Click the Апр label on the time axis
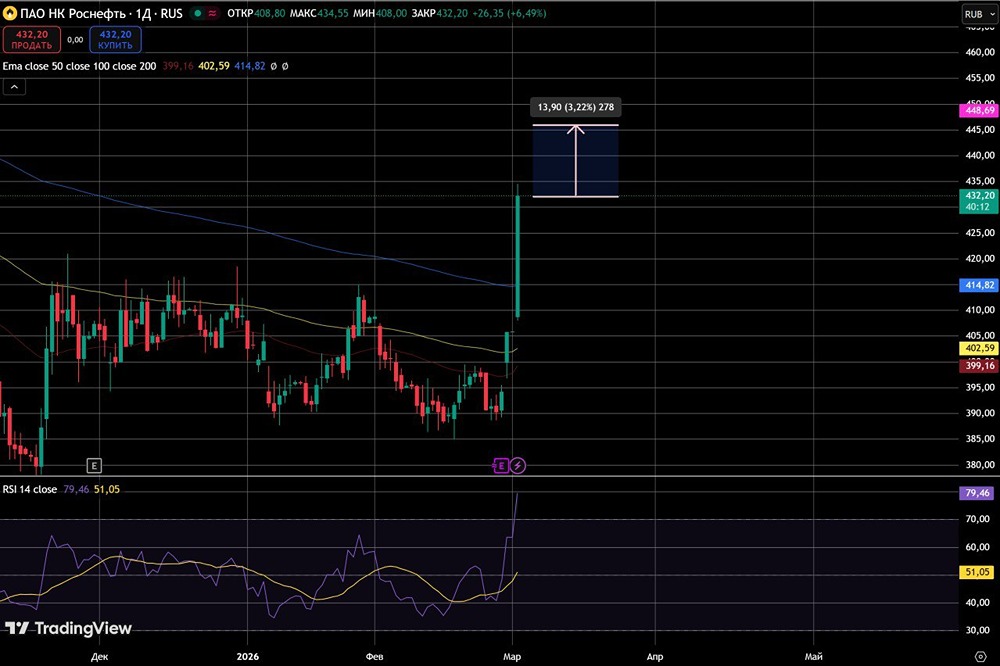This screenshot has width=1000, height=666. click(x=655, y=656)
